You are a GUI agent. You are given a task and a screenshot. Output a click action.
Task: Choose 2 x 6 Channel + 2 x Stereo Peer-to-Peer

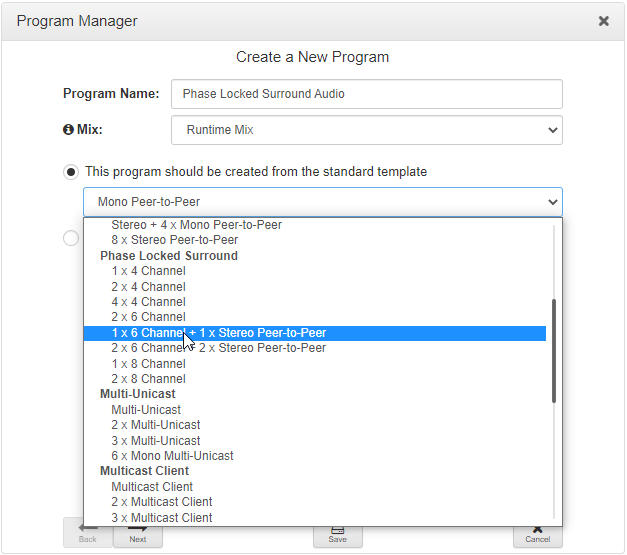(218, 348)
